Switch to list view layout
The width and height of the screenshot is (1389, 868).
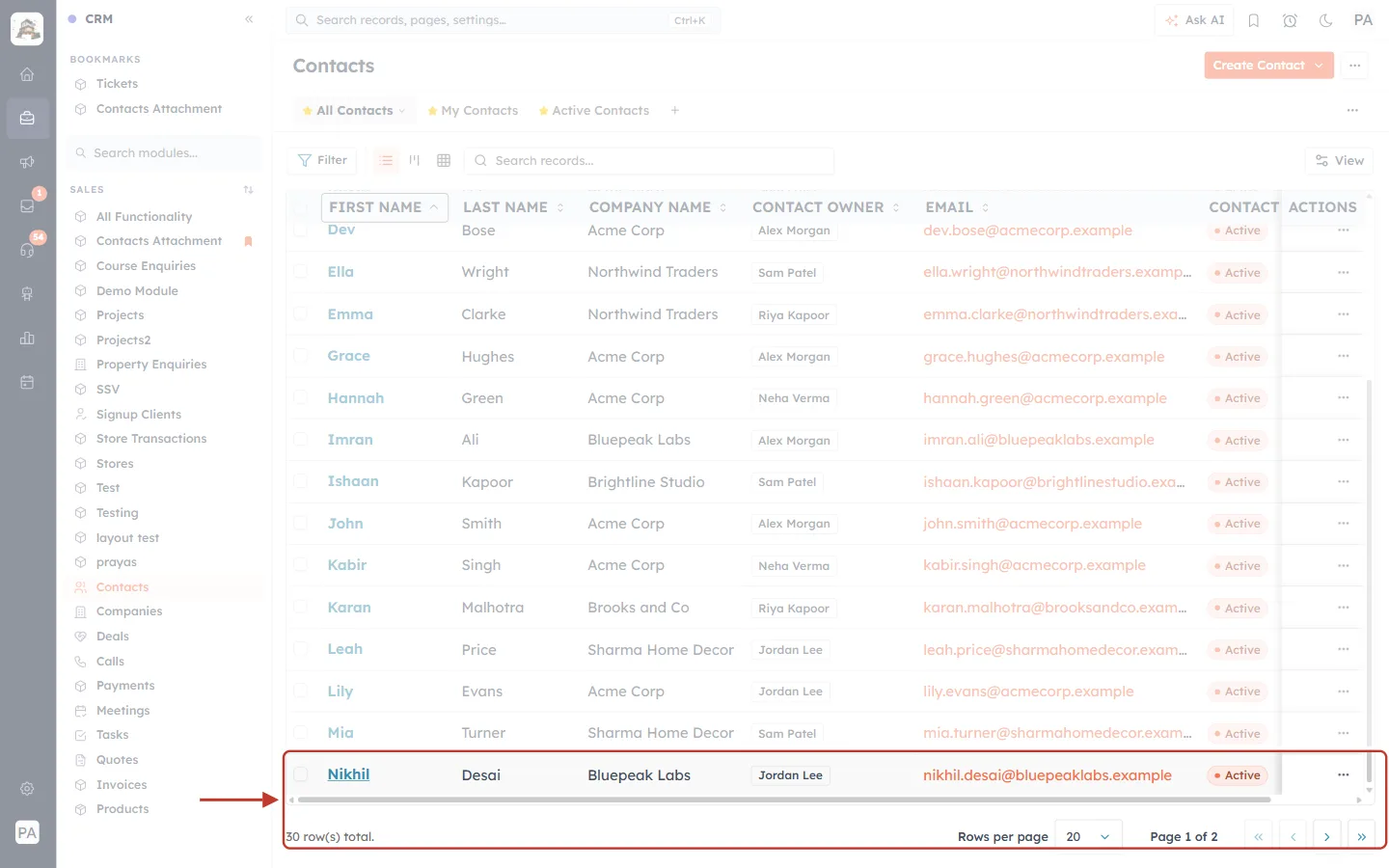tap(387, 160)
